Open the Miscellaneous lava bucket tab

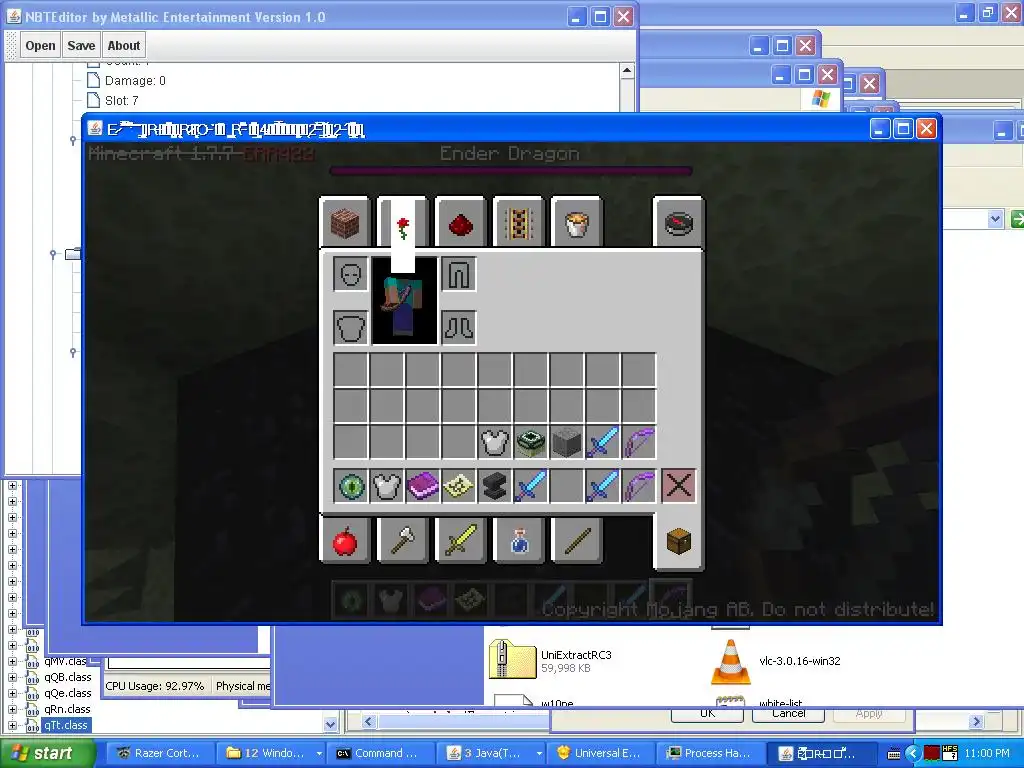tap(576, 223)
